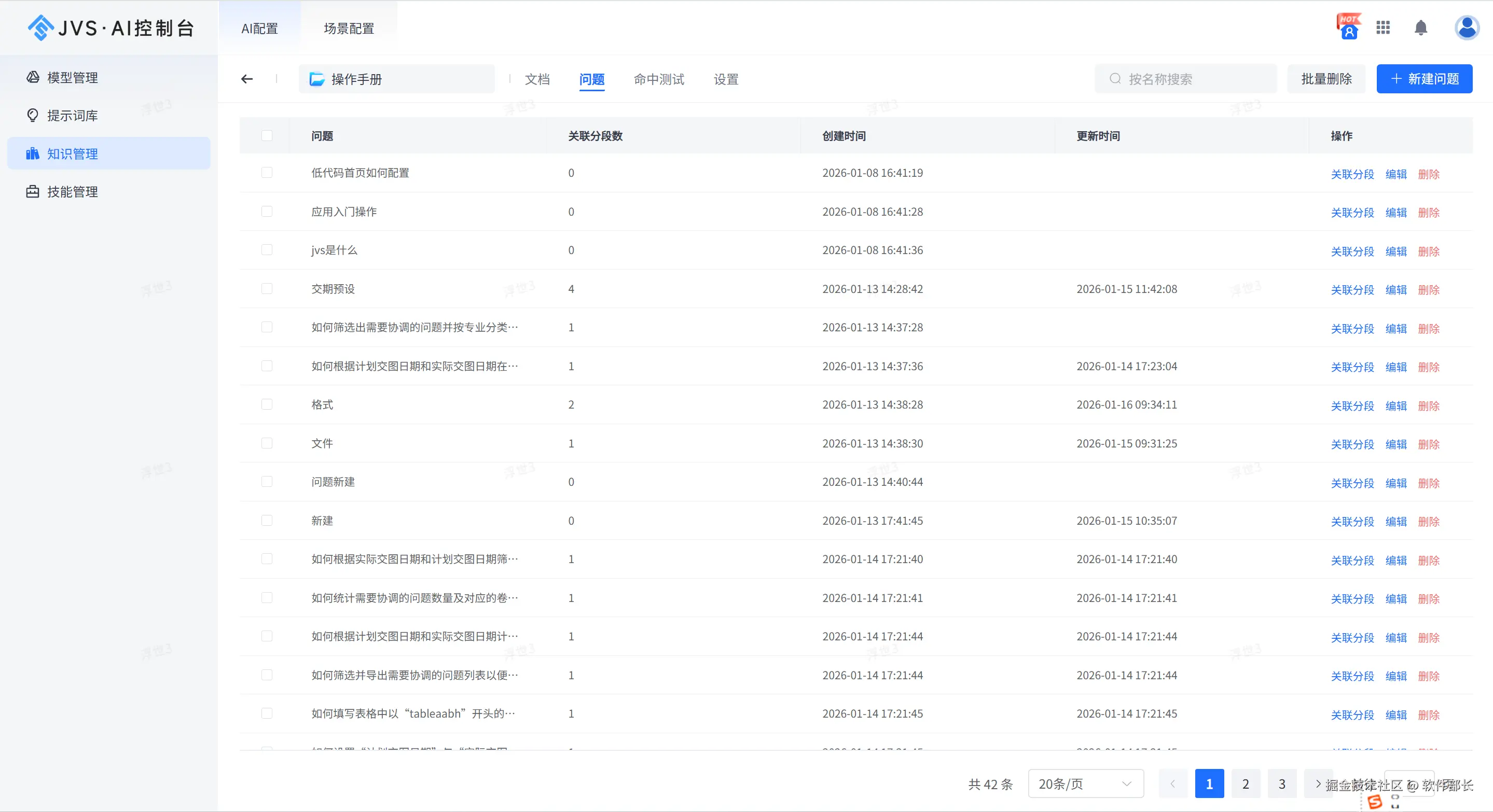Click the JVS logo icon
1493x812 pixels.
coord(40,28)
